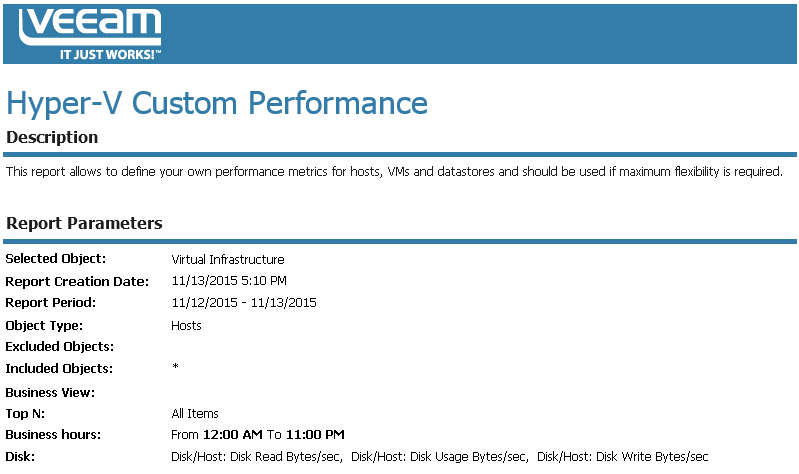Click the report description paragraph text

(394, 172)
